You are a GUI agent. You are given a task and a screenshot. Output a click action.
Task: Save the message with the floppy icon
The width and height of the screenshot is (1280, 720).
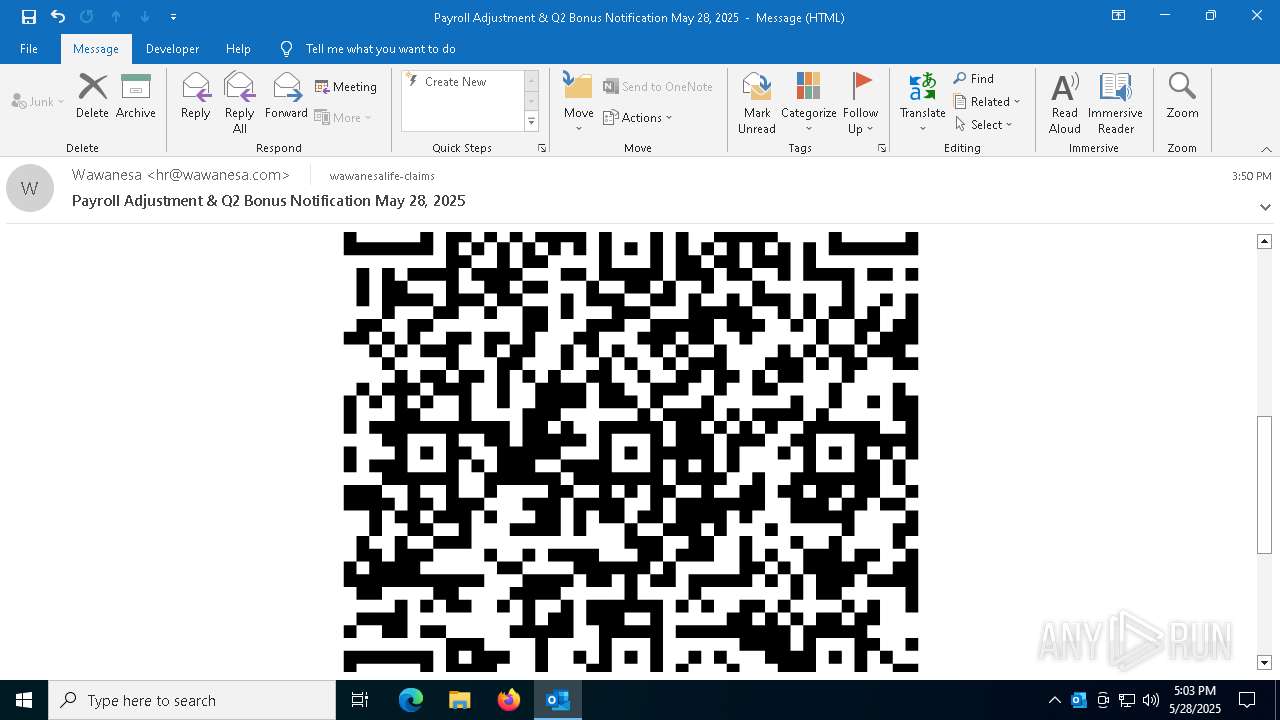pos(29,17)
